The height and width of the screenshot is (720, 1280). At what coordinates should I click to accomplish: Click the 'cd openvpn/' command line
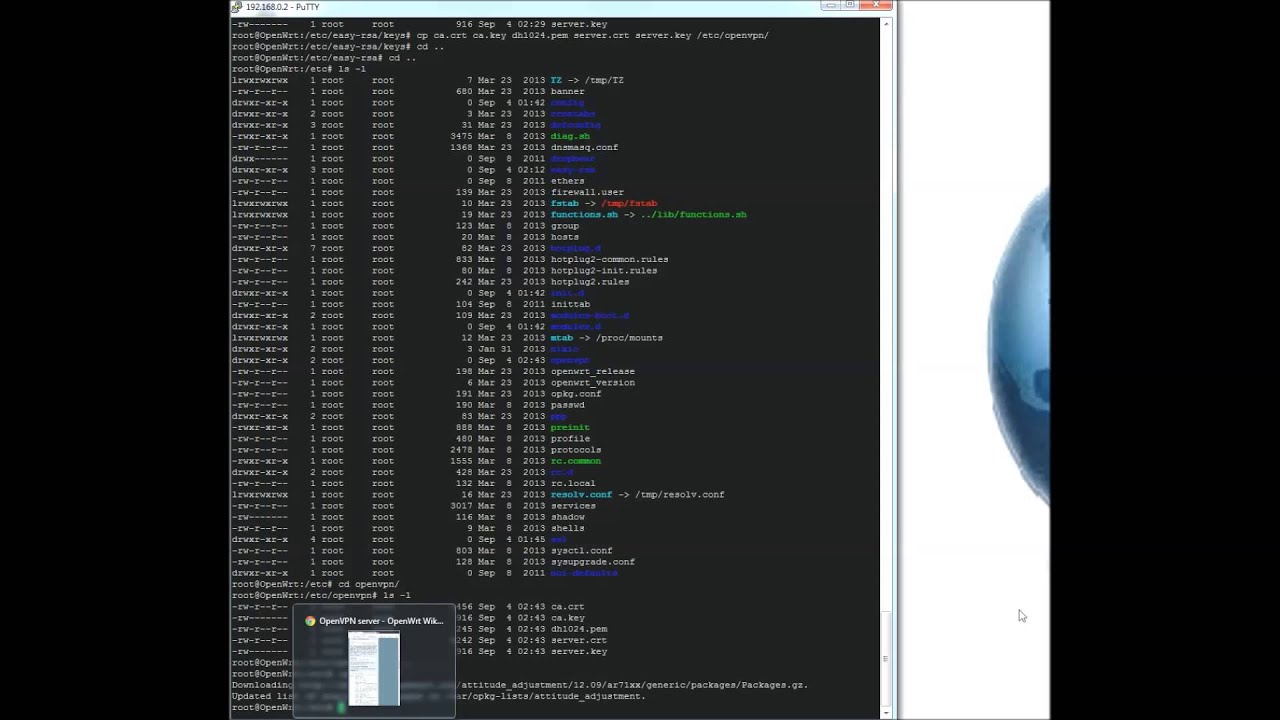point(315,584)
